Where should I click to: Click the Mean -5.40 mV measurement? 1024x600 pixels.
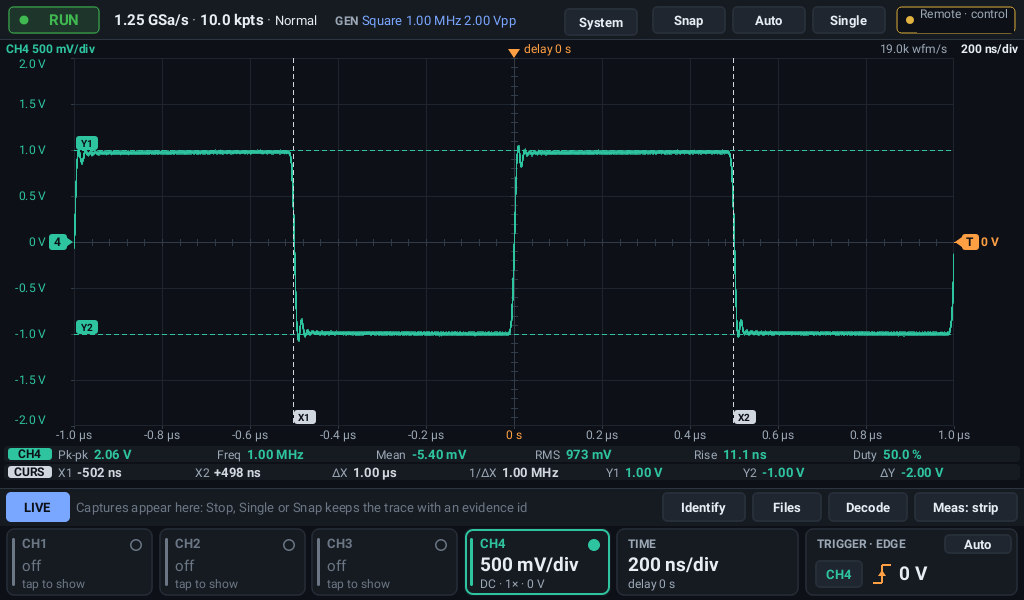pos(421,454)
